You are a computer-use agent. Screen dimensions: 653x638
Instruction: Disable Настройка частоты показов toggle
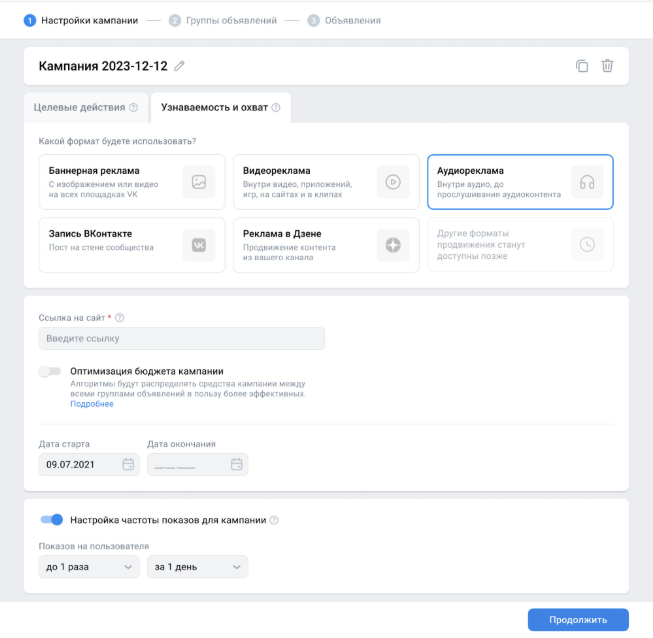[51, 520]
